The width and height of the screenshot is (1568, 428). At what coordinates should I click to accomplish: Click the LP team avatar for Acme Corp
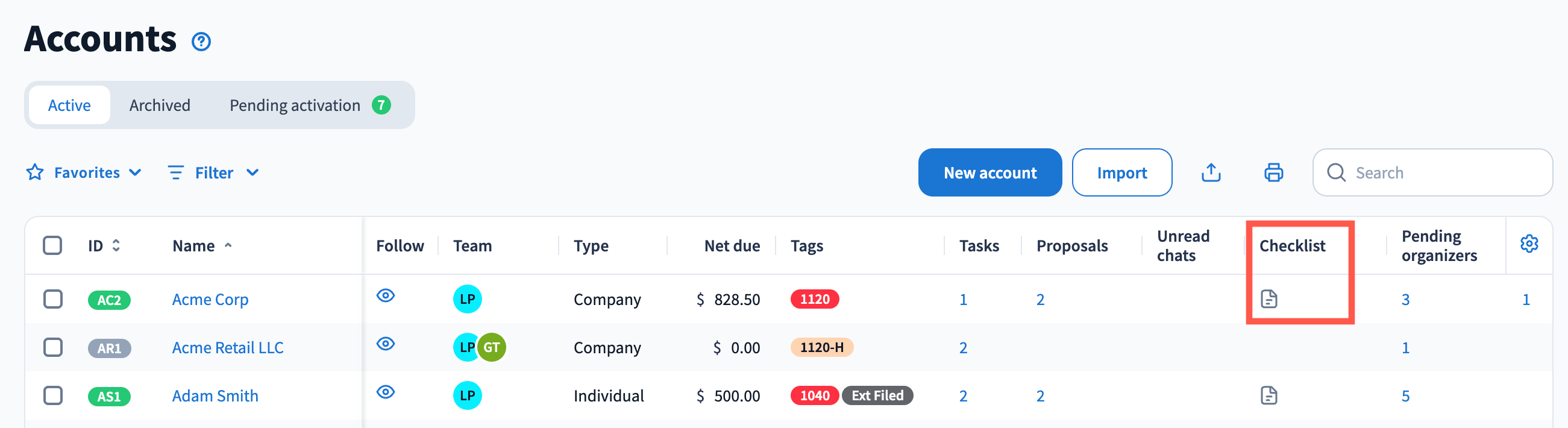(x=467, y=299)
